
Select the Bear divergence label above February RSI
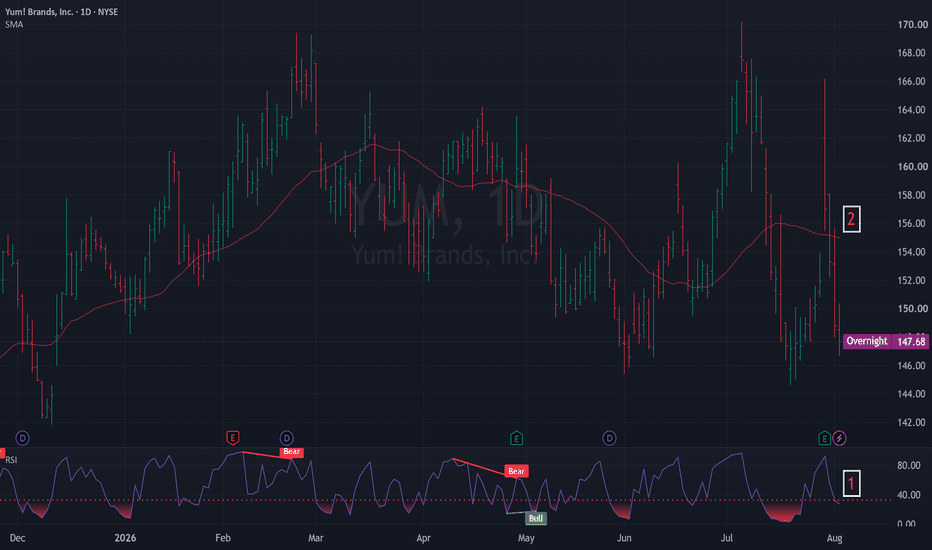pyautogui.click(x=291, y=452)
